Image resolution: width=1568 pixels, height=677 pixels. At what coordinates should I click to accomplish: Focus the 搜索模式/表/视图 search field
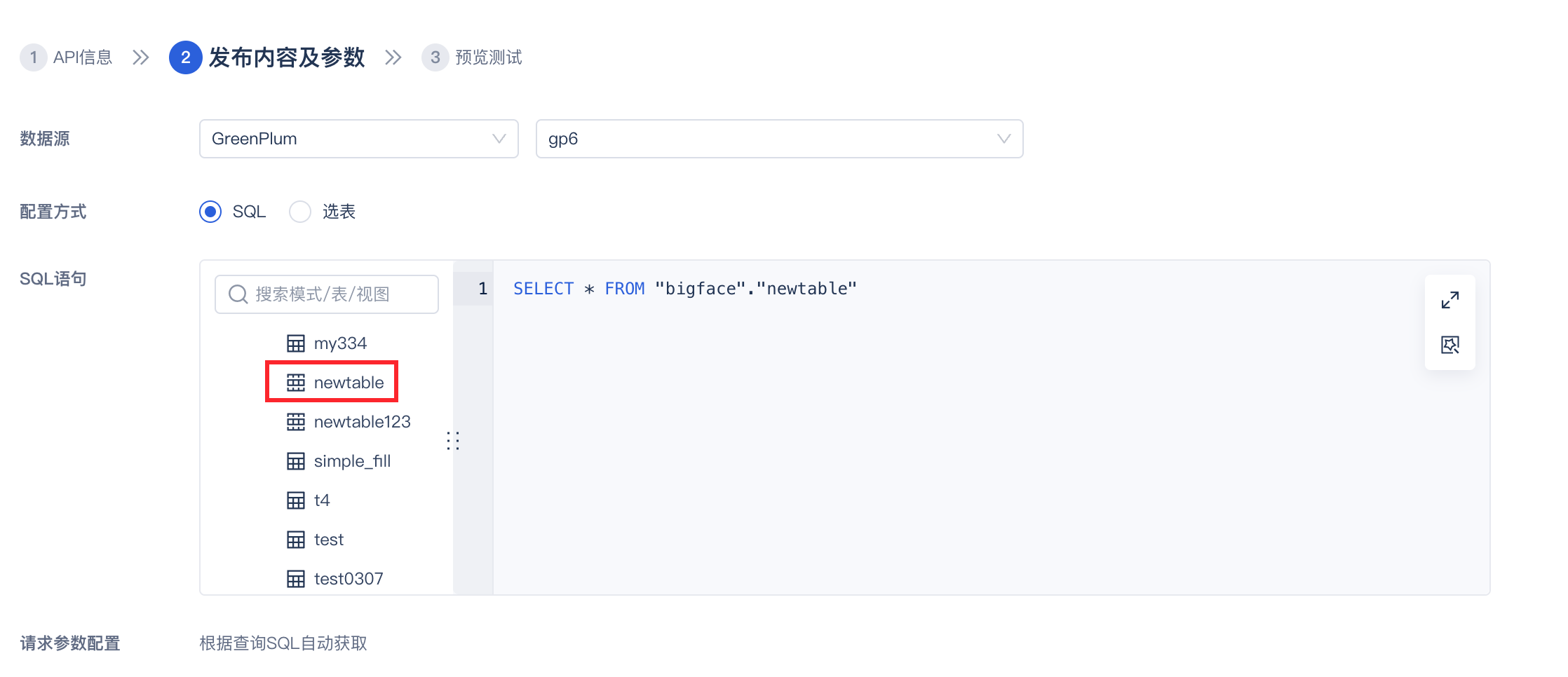pos(337,294)
